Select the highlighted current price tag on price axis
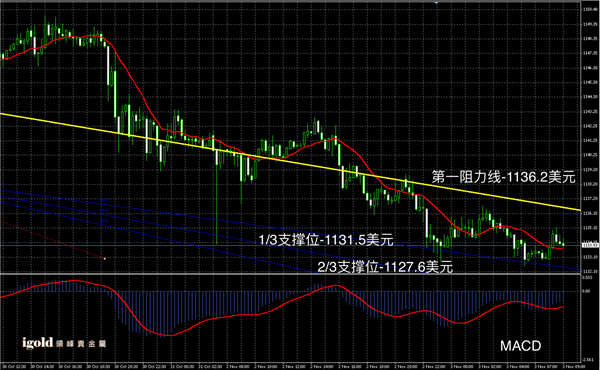The width and height of the screenshot is (600, 370). [590, 245]
